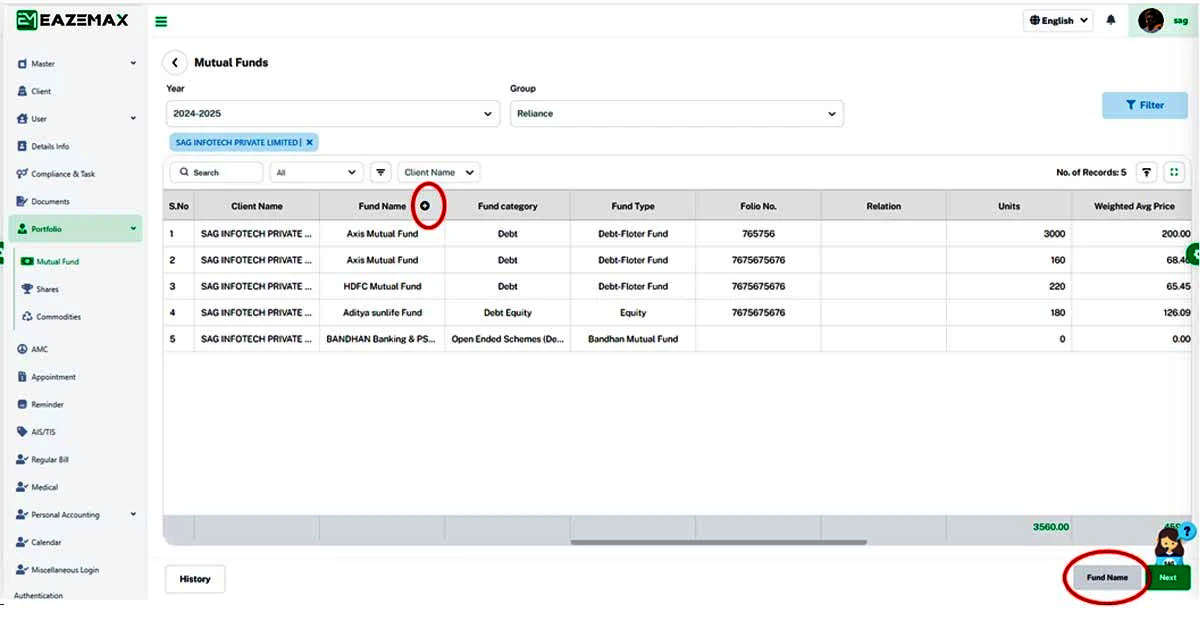Click folio number 765756
Screen dimensions: 1200x630
[758, 234]
